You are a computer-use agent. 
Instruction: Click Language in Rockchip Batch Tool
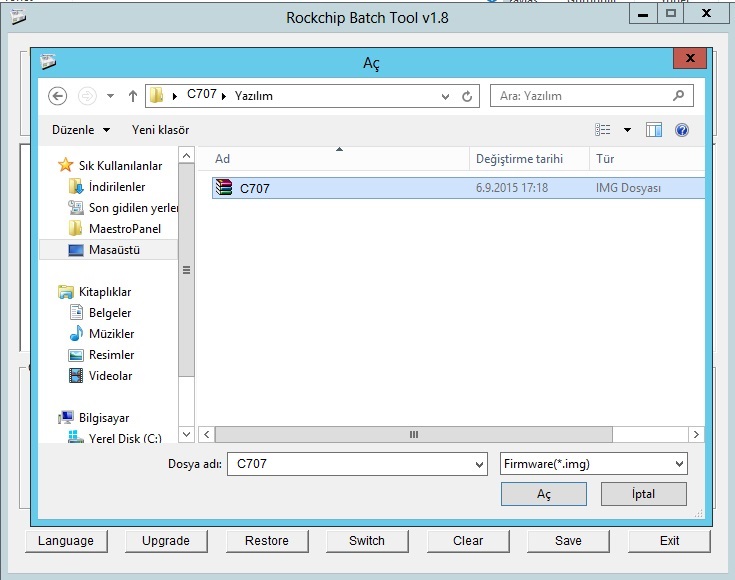66,541
